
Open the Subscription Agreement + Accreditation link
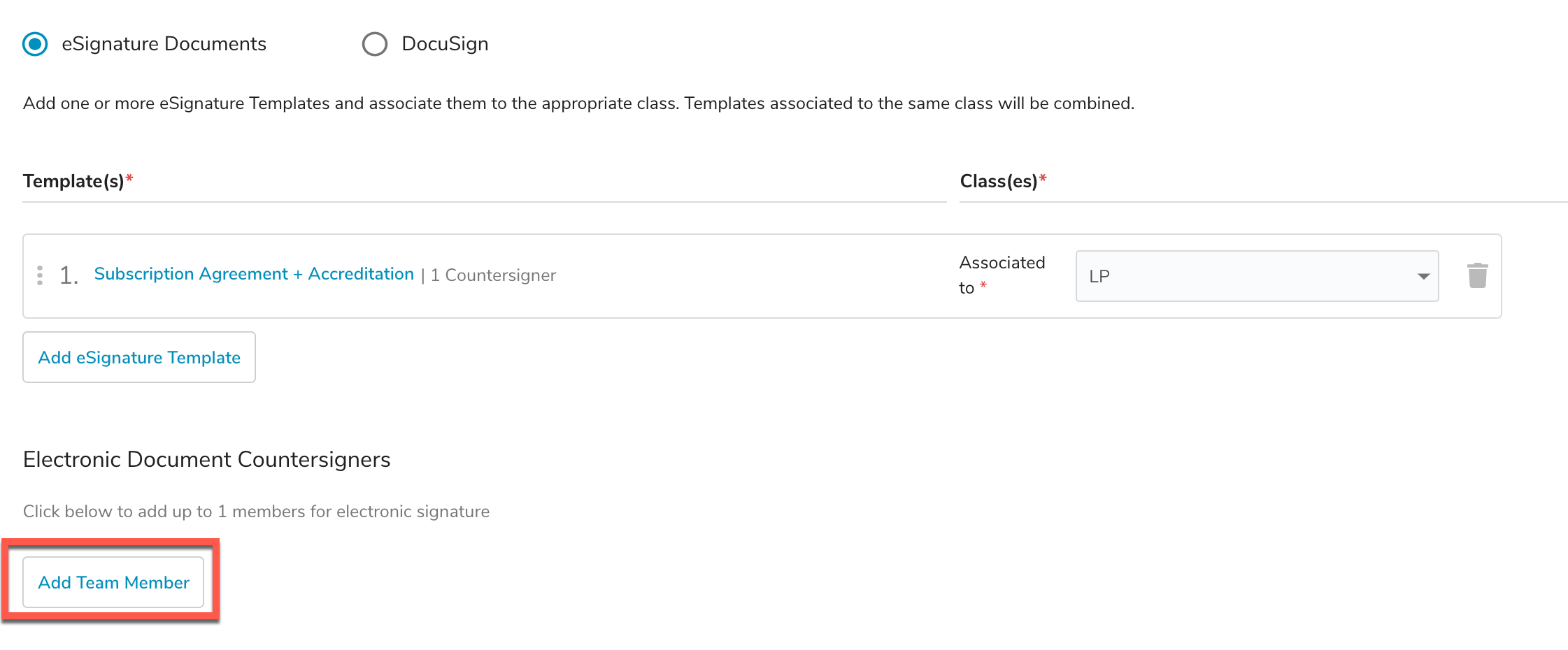[254, 274]
